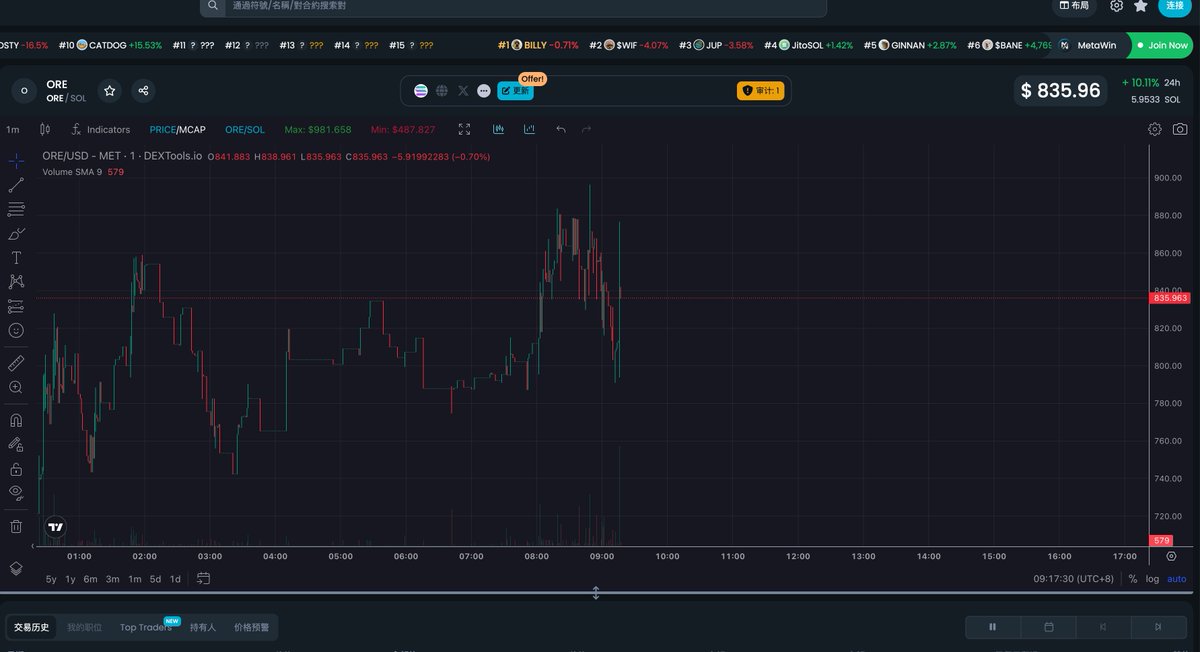Share the ORE pair
Screen dimensions: 1200x652
143,91
